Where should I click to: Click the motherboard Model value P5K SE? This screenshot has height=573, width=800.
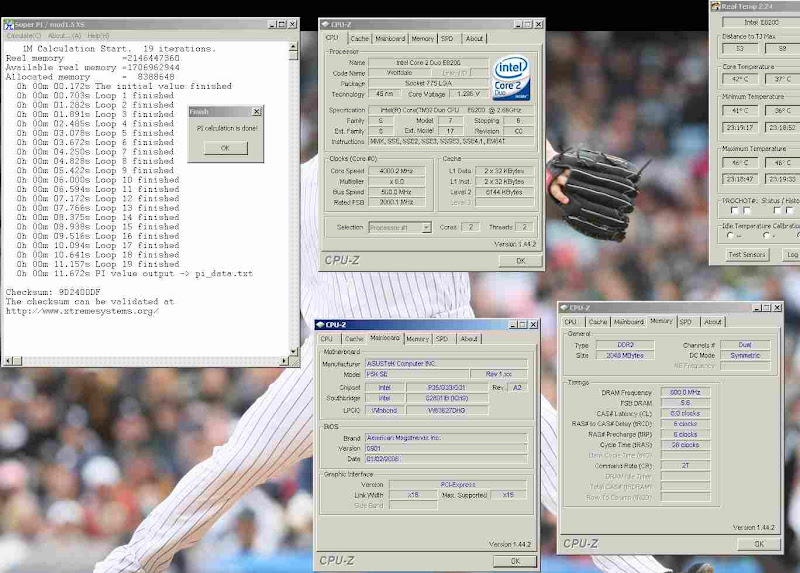pos(417,374)
